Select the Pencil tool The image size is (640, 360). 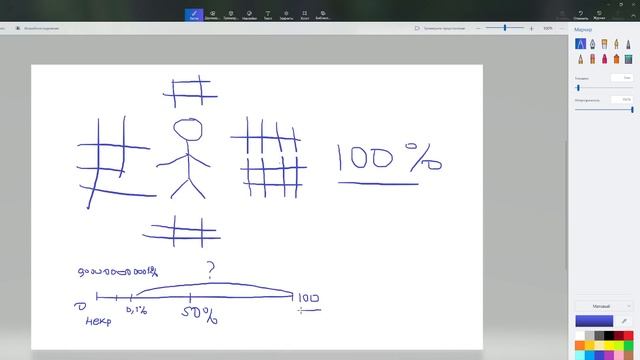click(580, 59)
